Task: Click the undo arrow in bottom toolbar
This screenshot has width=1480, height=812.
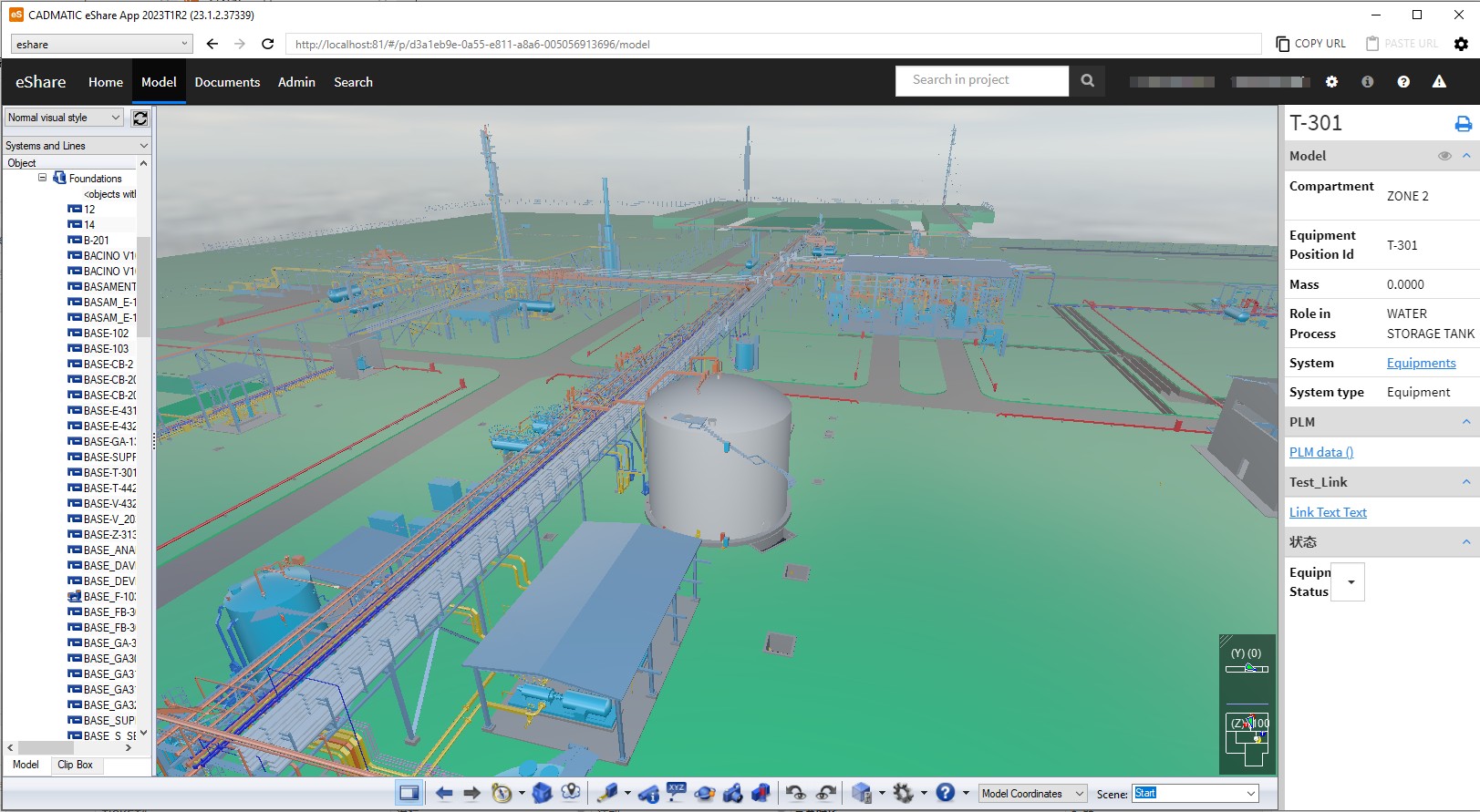Action: 796,793
